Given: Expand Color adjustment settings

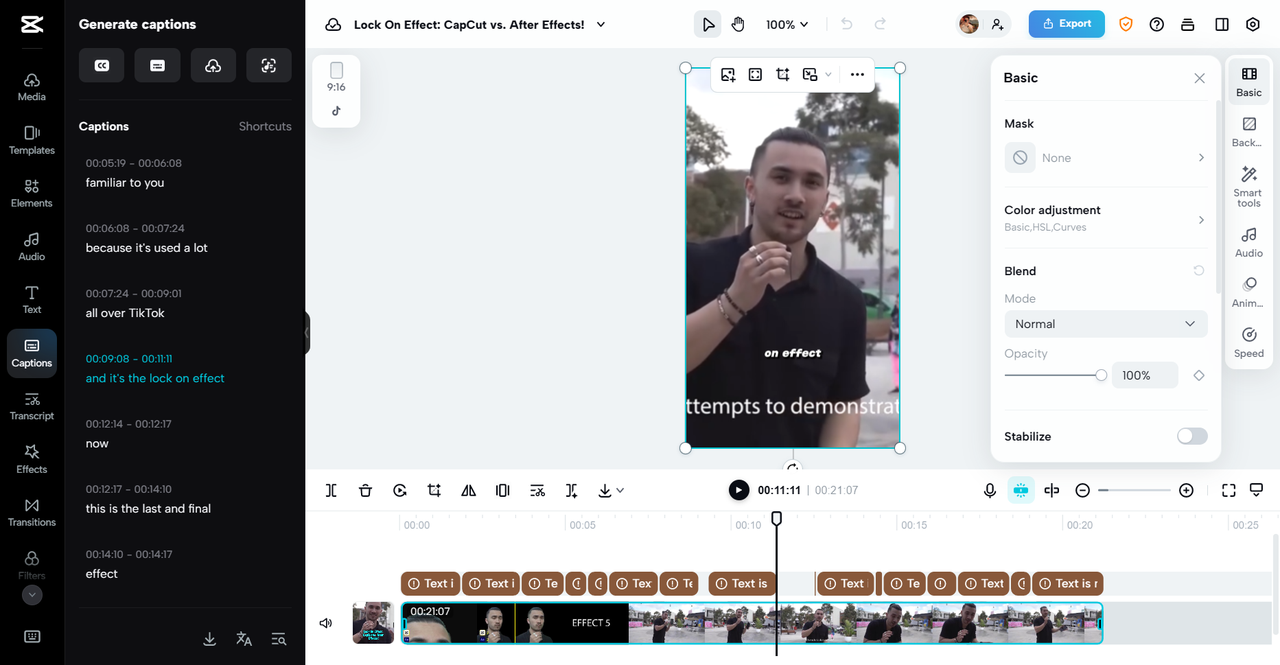Looking at the screenshot, I should (x=1105, y=218).
